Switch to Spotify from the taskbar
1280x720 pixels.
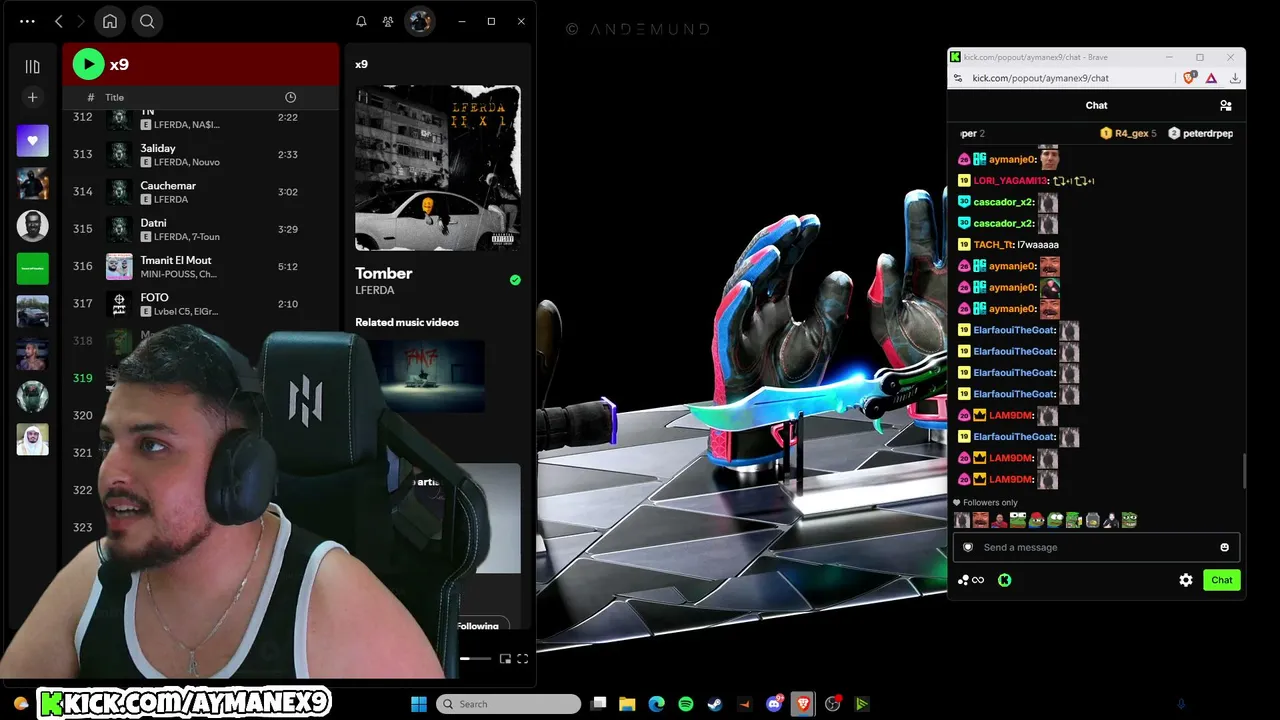(x=686, y=704)
